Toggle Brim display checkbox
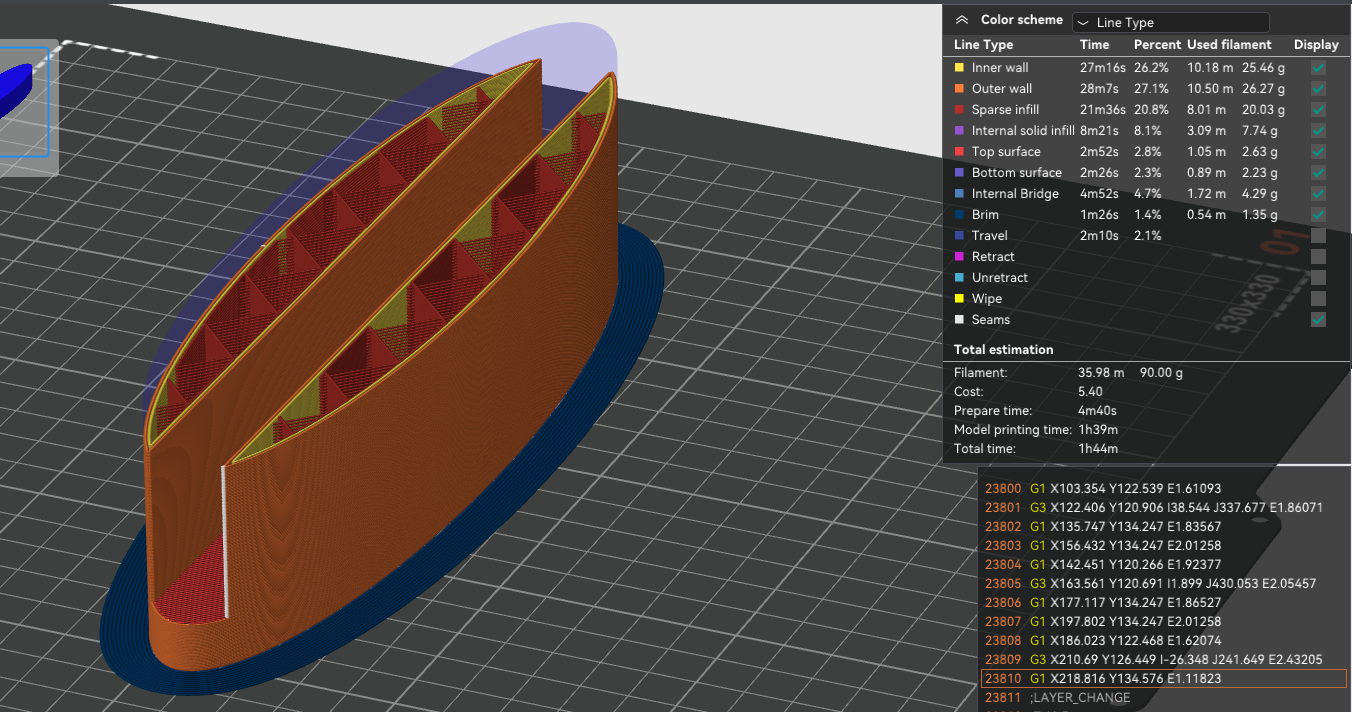Viewport: 1352px width, 712px height. point(1318,215)
